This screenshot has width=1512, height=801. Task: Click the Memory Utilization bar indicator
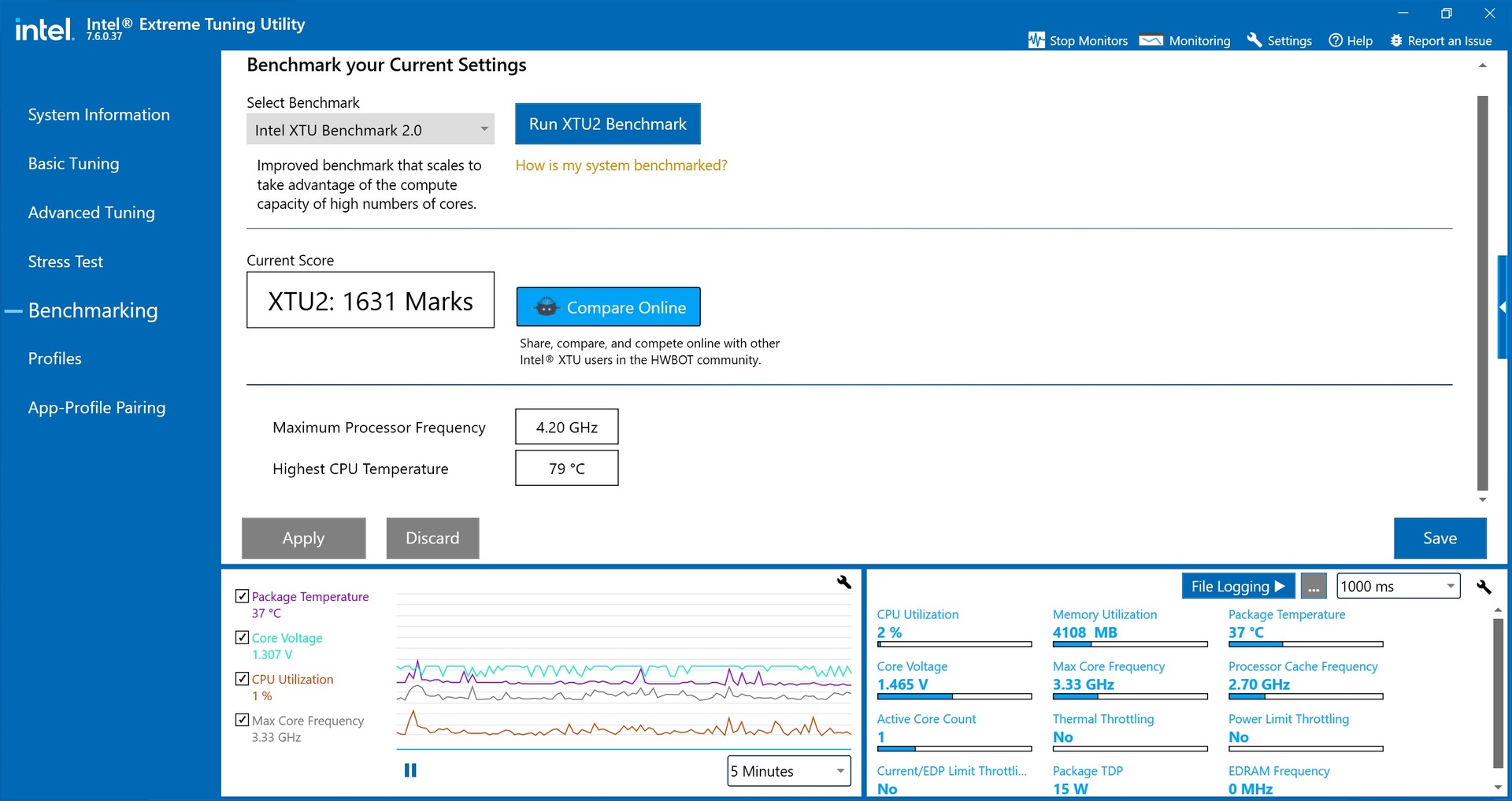tap(1130, 644)
